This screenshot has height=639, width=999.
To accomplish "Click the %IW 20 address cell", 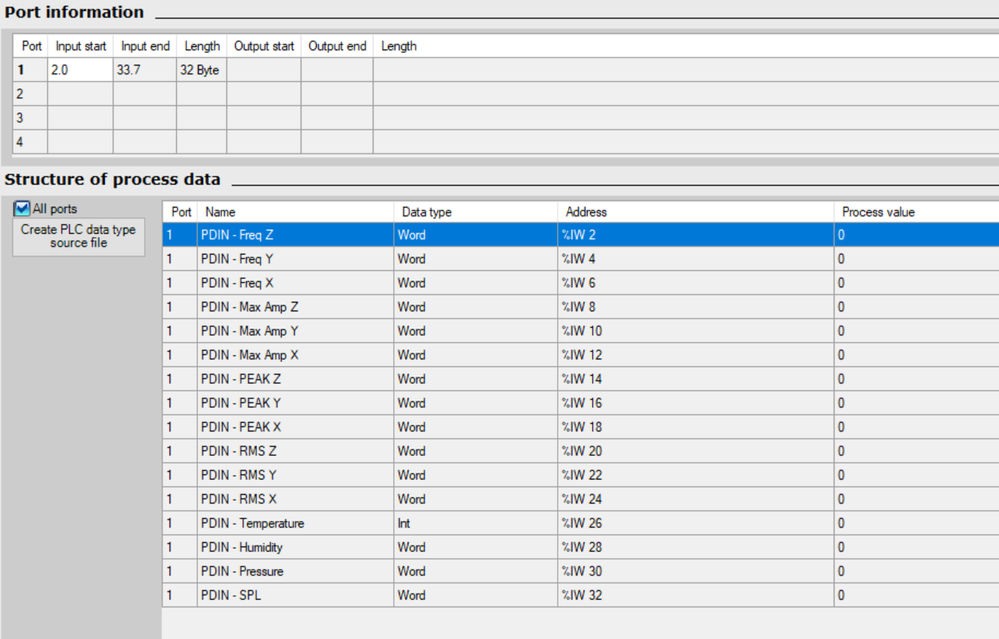I will coord(696,451).
